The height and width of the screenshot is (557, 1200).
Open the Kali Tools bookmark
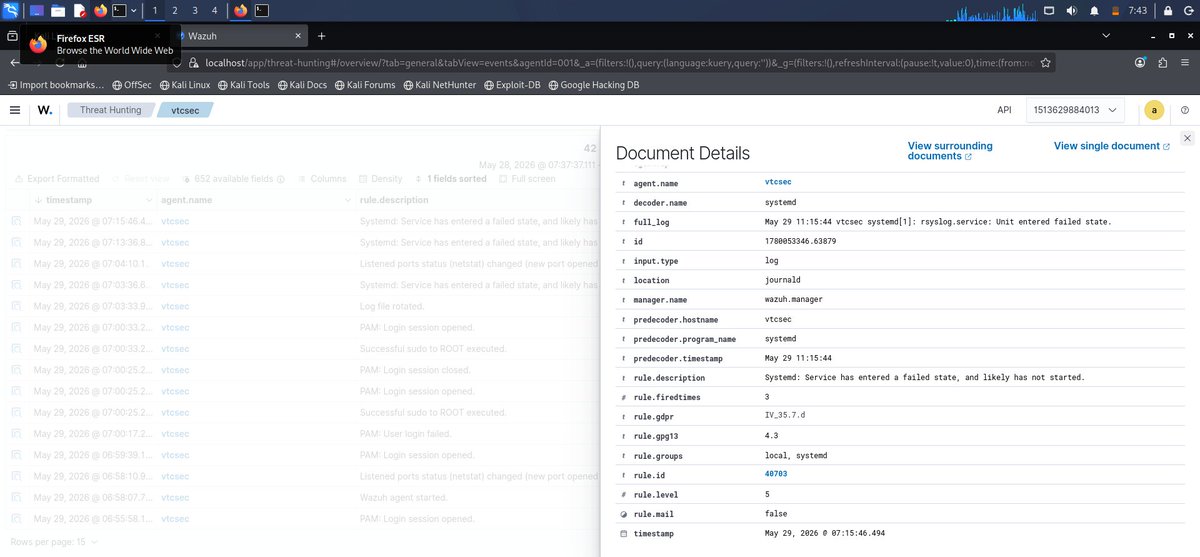[x=244, y=85]
